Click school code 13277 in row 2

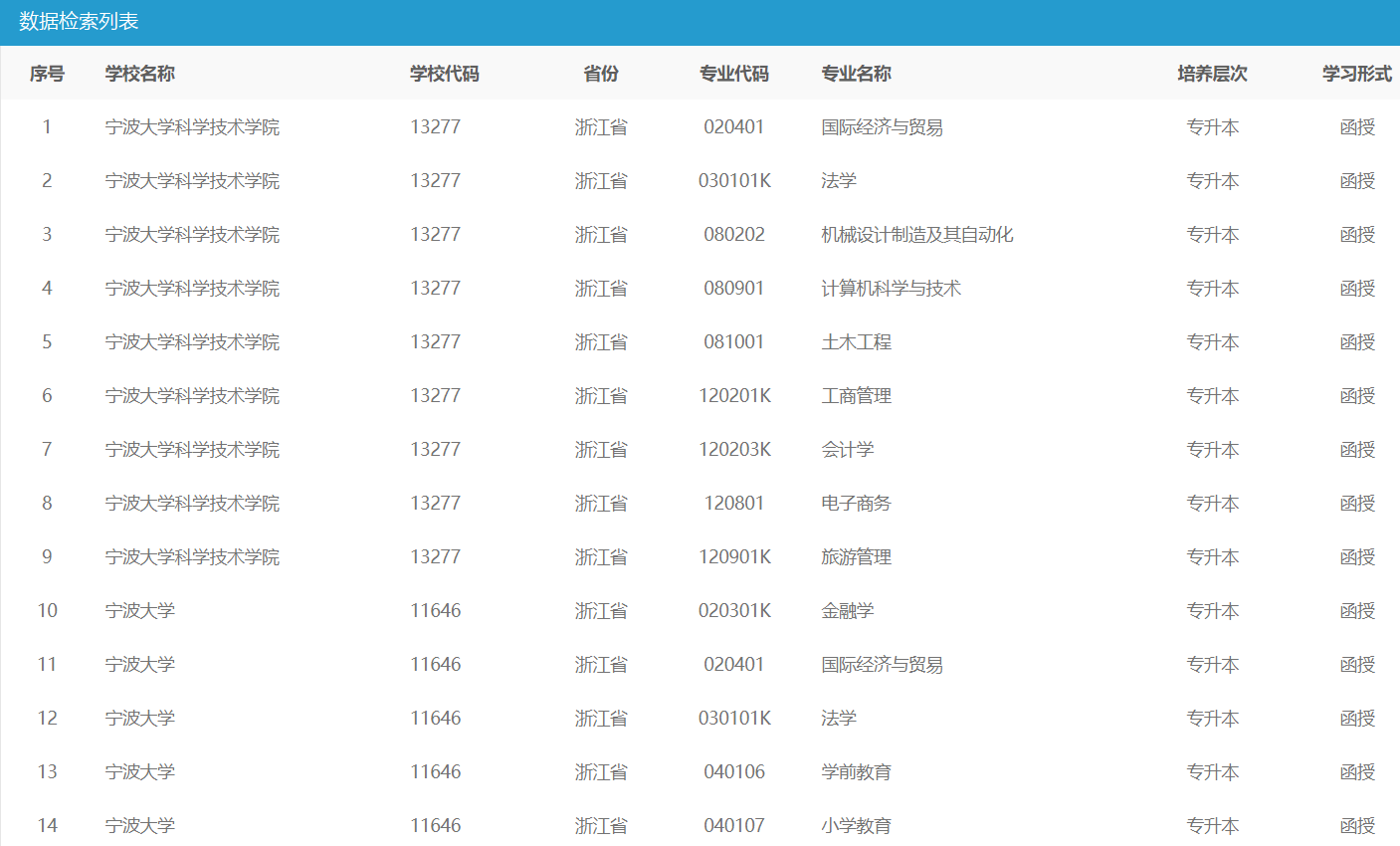[x=436, y=181]
